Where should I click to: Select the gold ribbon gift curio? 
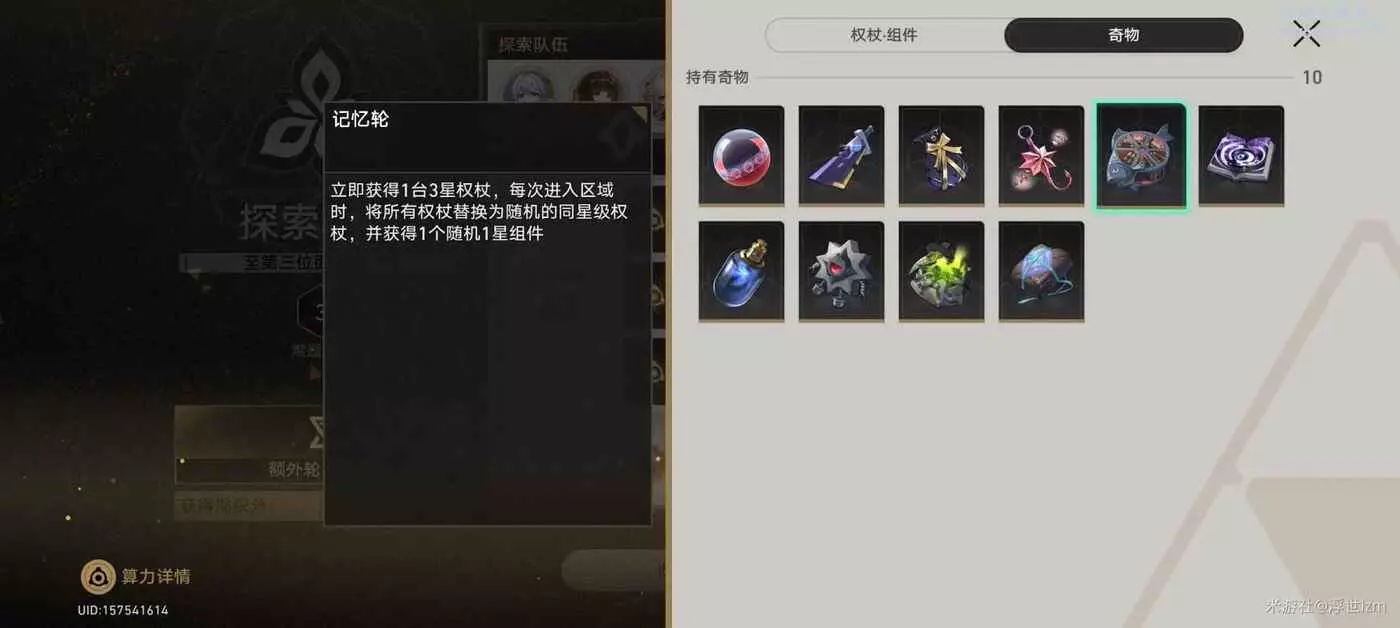(941, 156)
